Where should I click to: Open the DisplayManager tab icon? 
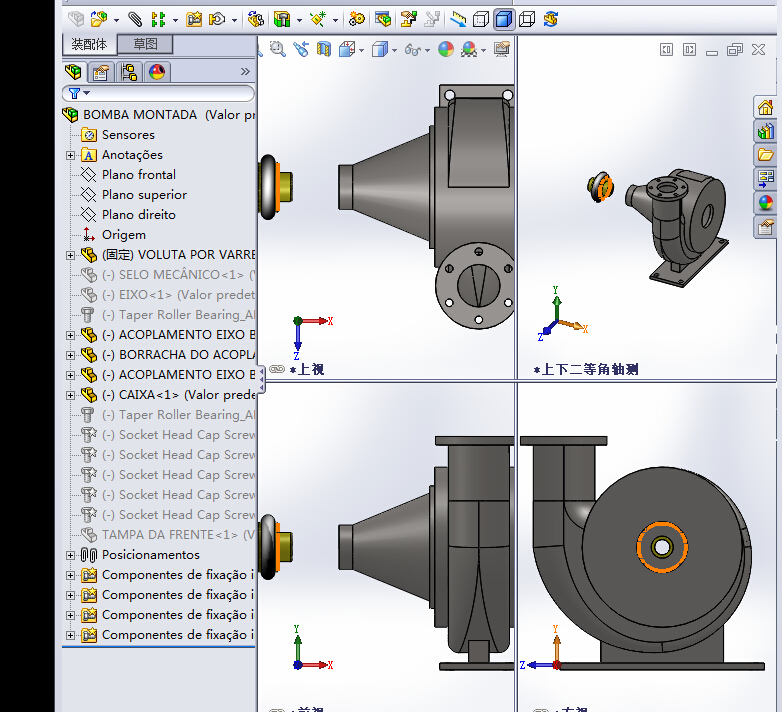coord(157,72)
